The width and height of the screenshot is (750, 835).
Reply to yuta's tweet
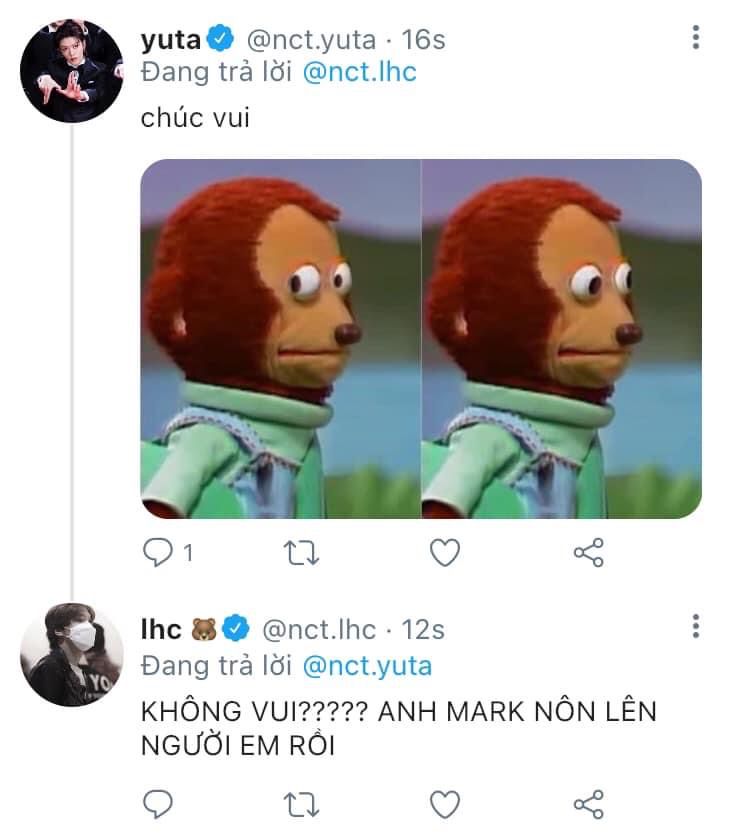click(158, 552)
